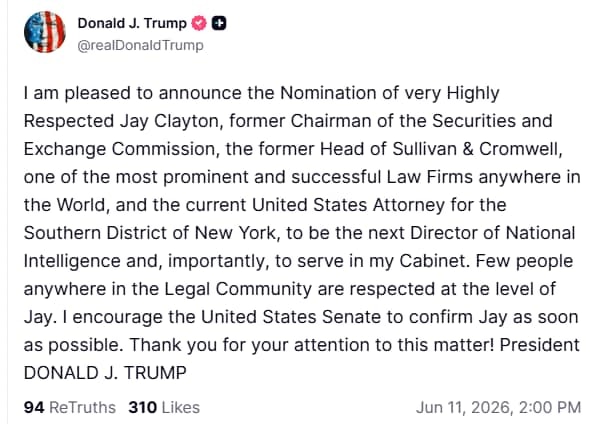Viewport: 590px width, 424px height.
Task: Click the number 310 like count
Action: pyautogui.click(x=142, y=407)
